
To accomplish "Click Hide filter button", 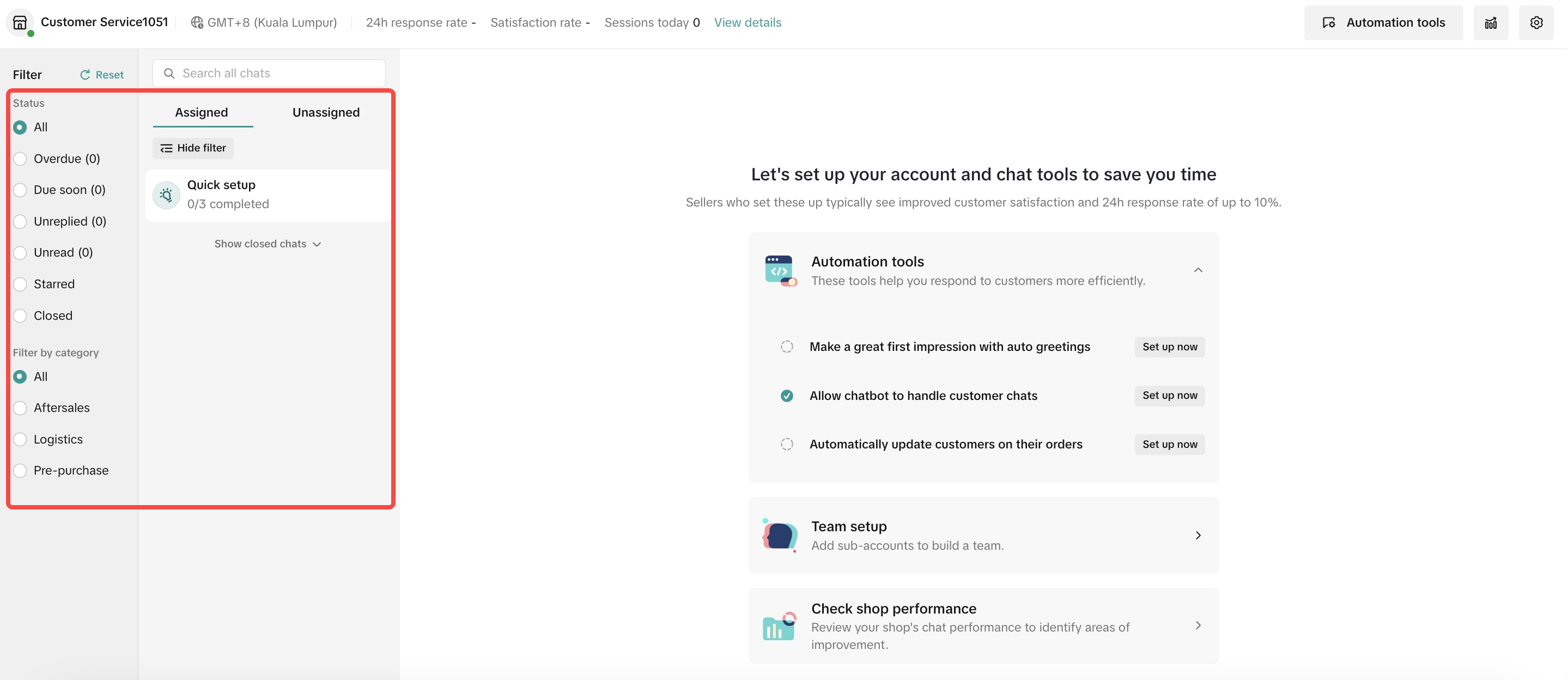I will coord(193,148).
